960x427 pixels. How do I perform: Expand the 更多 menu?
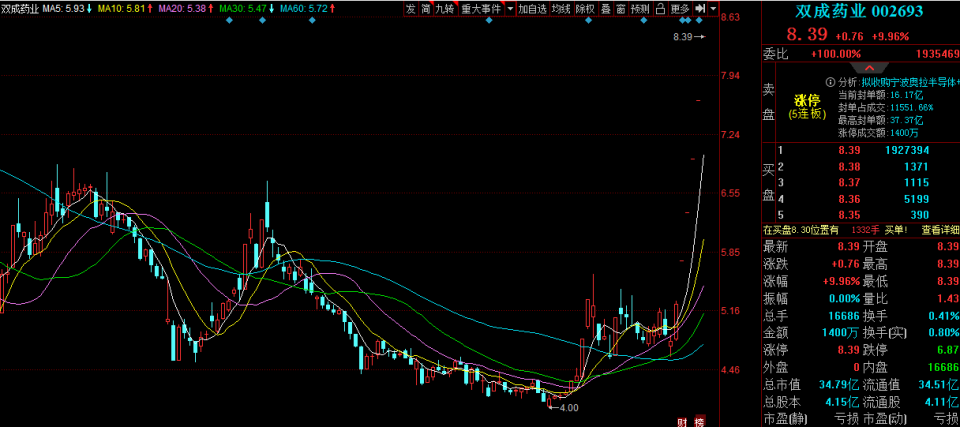tap(680, 8)
